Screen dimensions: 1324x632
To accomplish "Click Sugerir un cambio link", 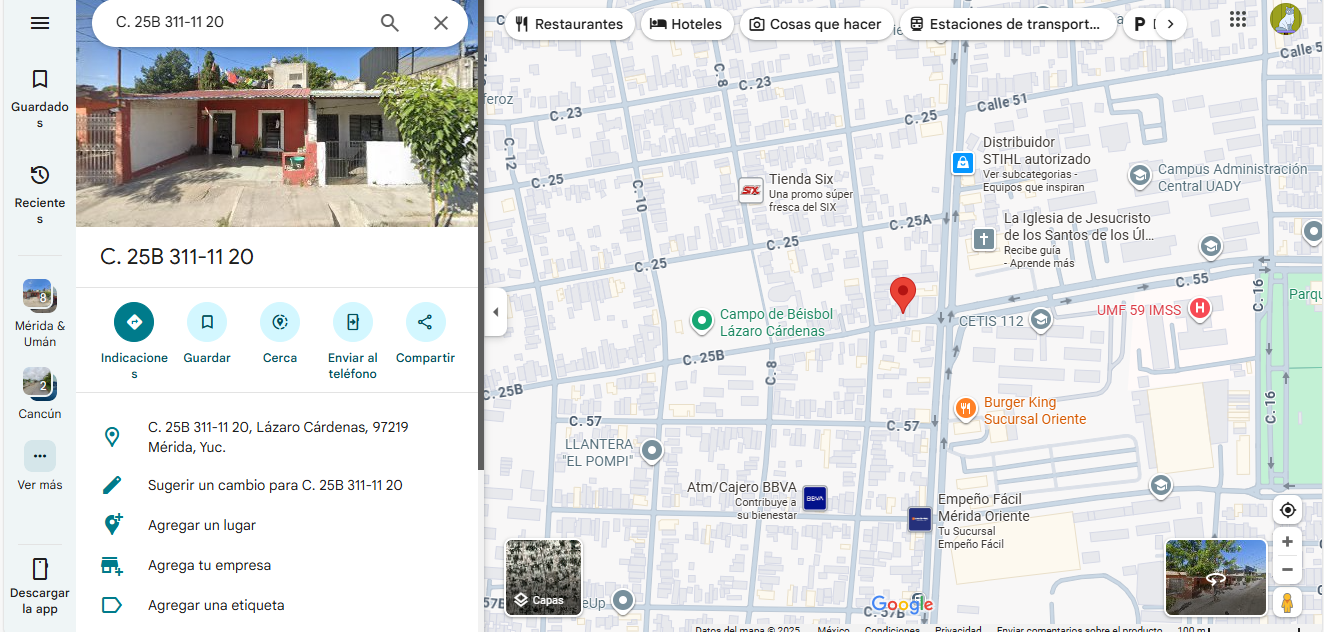I will [x=275, y=485].
